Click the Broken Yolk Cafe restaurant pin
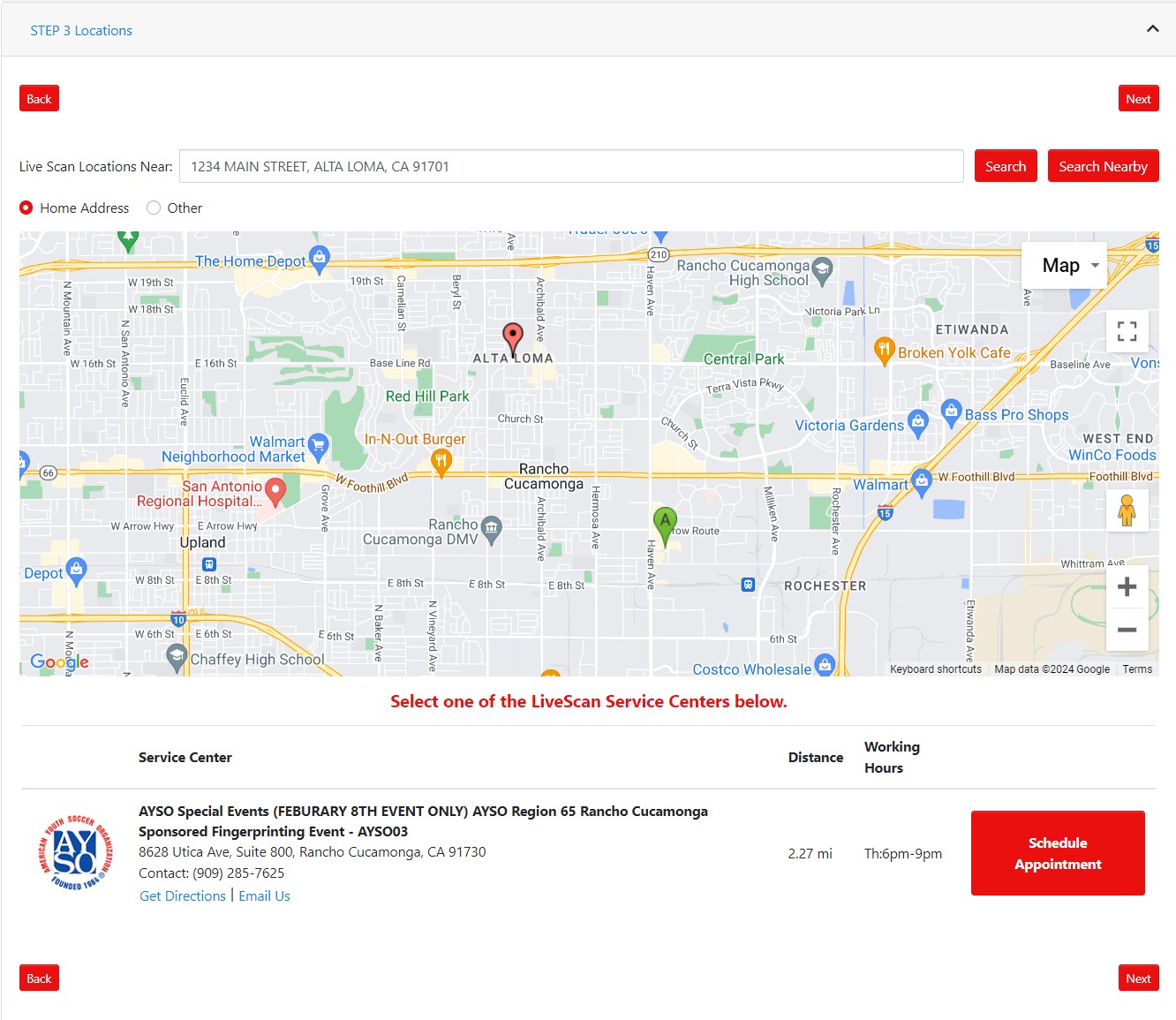Screen dimensions: 1176x1020 [884, 351]
